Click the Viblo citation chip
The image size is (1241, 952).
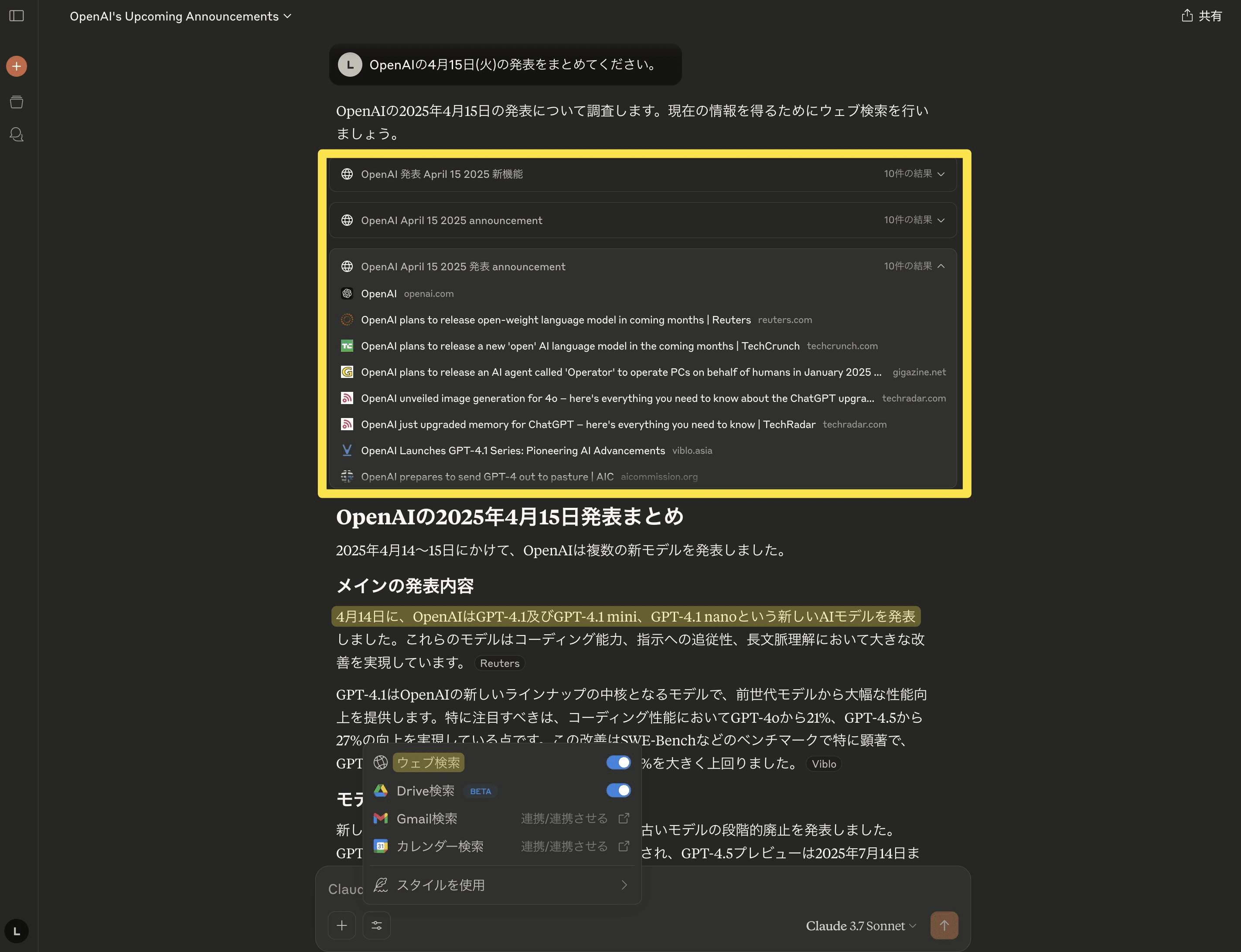point(823,764)
